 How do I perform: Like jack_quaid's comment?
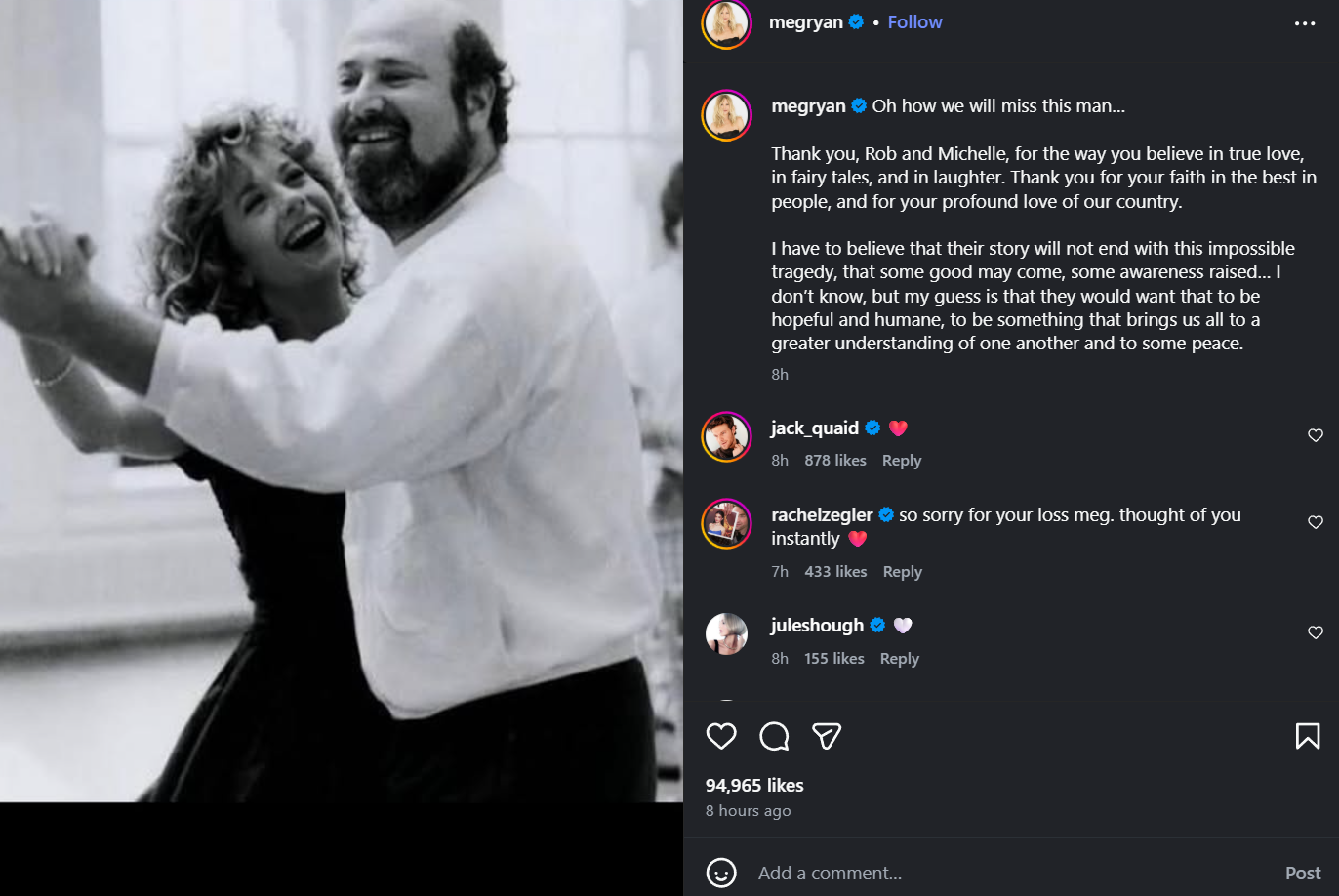click(1316, 435)
